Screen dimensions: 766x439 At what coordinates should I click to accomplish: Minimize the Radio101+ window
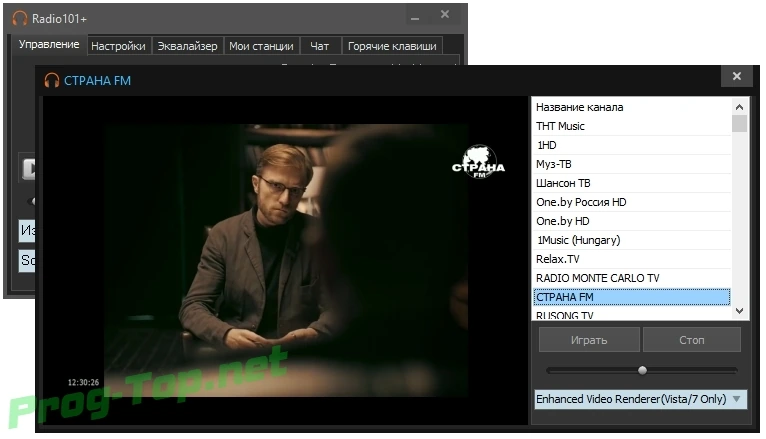coord(415,18)
